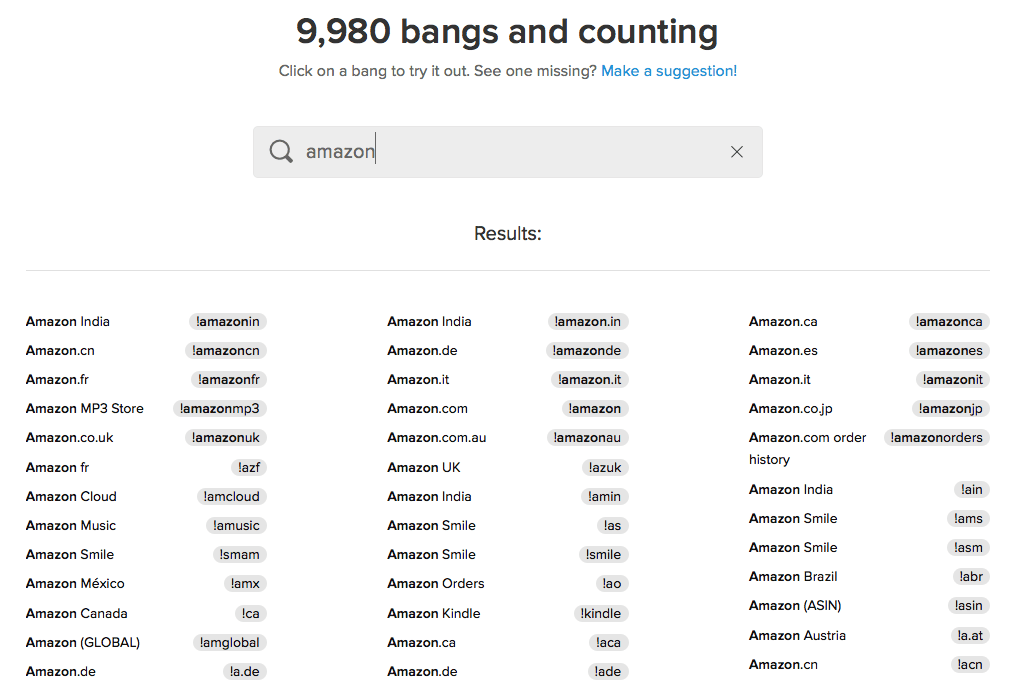
Task: Try the !smile bang
Action: (603, 555)
